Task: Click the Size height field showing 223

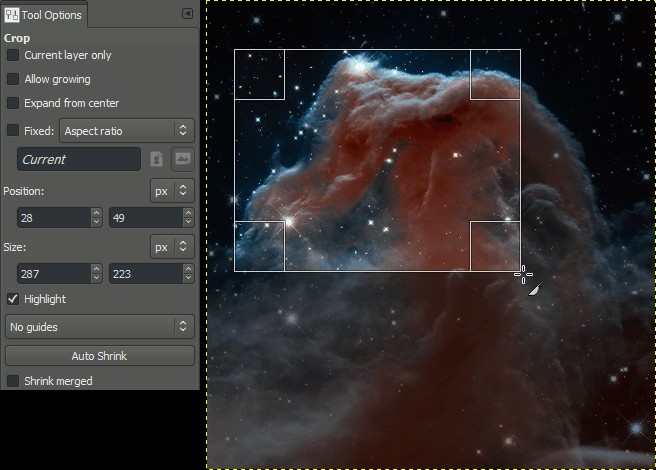Action: (146, 274)
